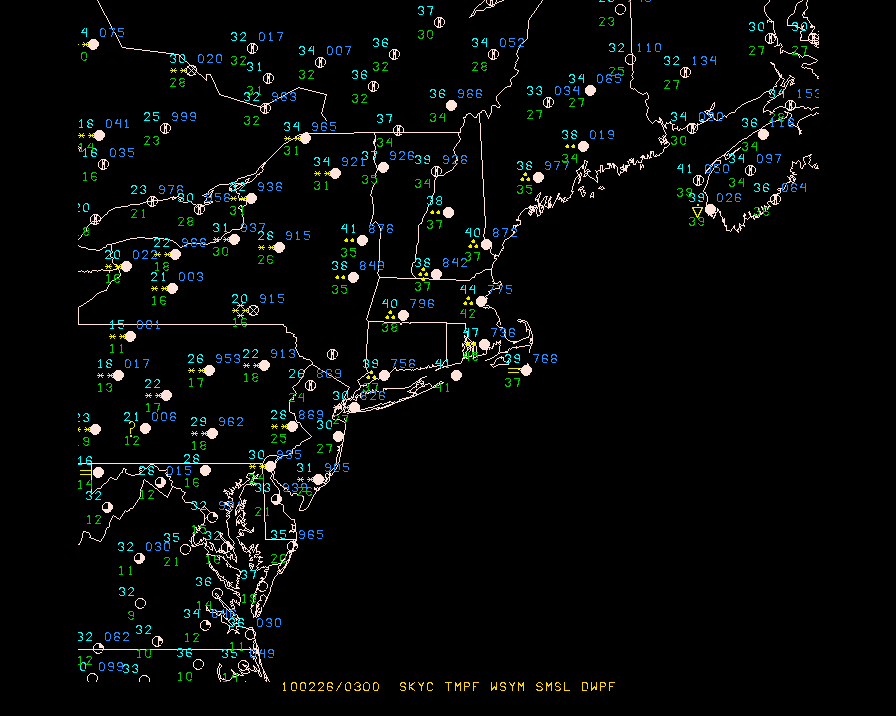Click the pressure value 022
The width and height of the screenshot is (896, 716).
coord(145,254)
